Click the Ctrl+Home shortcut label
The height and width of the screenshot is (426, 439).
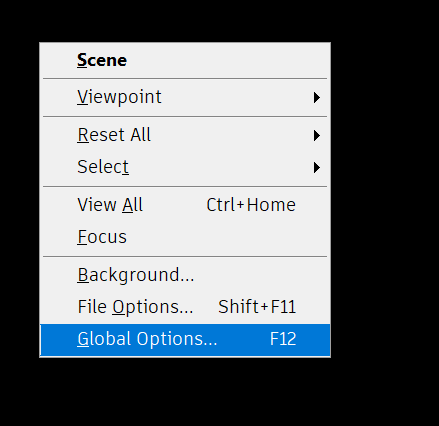[251, 205]
